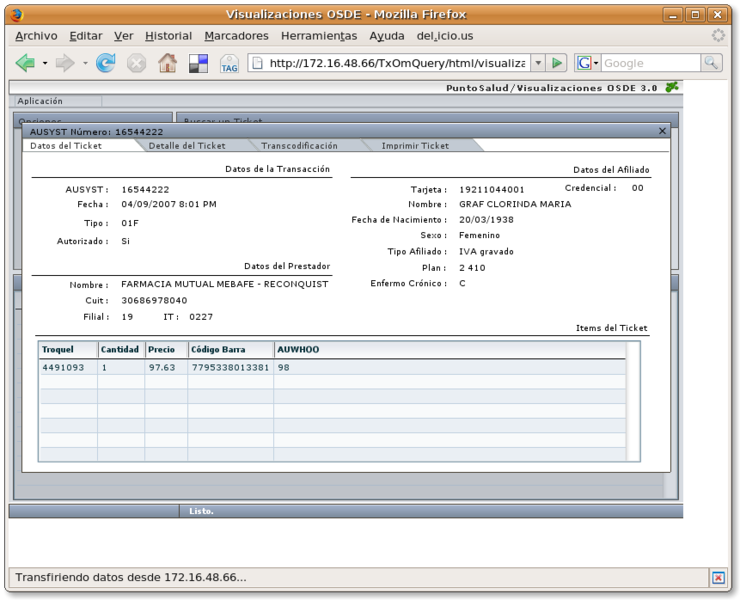Image resolution: width=740 pixels, height=600 pixels.
Task: Open the Ver menu
Action: point(124,36)
